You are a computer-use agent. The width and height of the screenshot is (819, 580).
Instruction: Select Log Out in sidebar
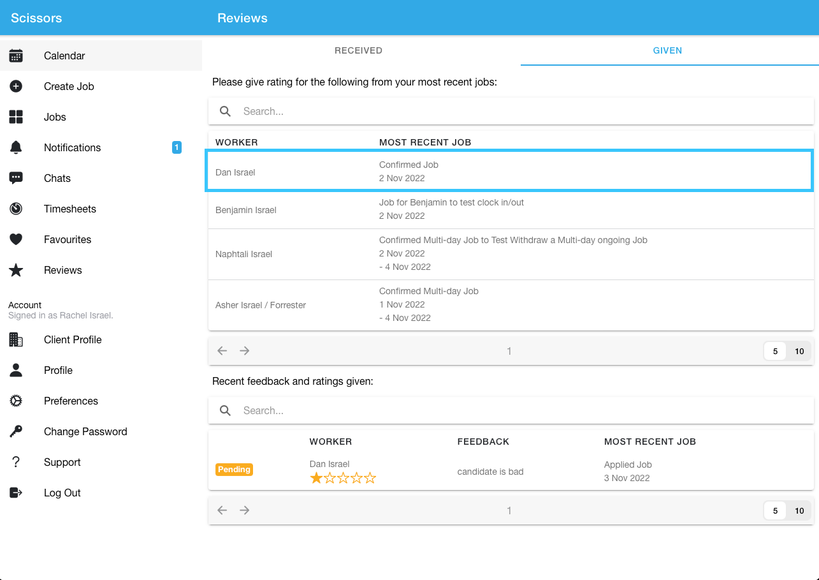coord(101,493)
